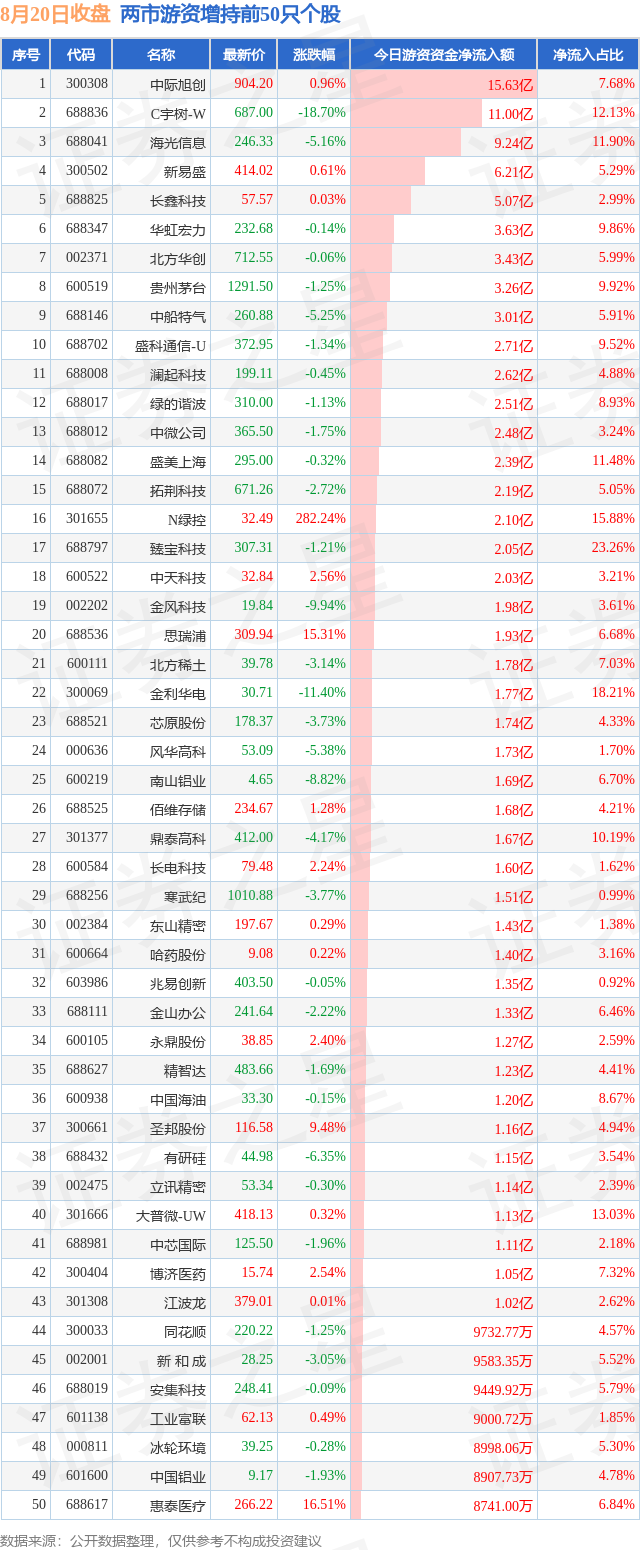
Task: Select the 15.63亿 inflow value
Action: coord(511,85)
